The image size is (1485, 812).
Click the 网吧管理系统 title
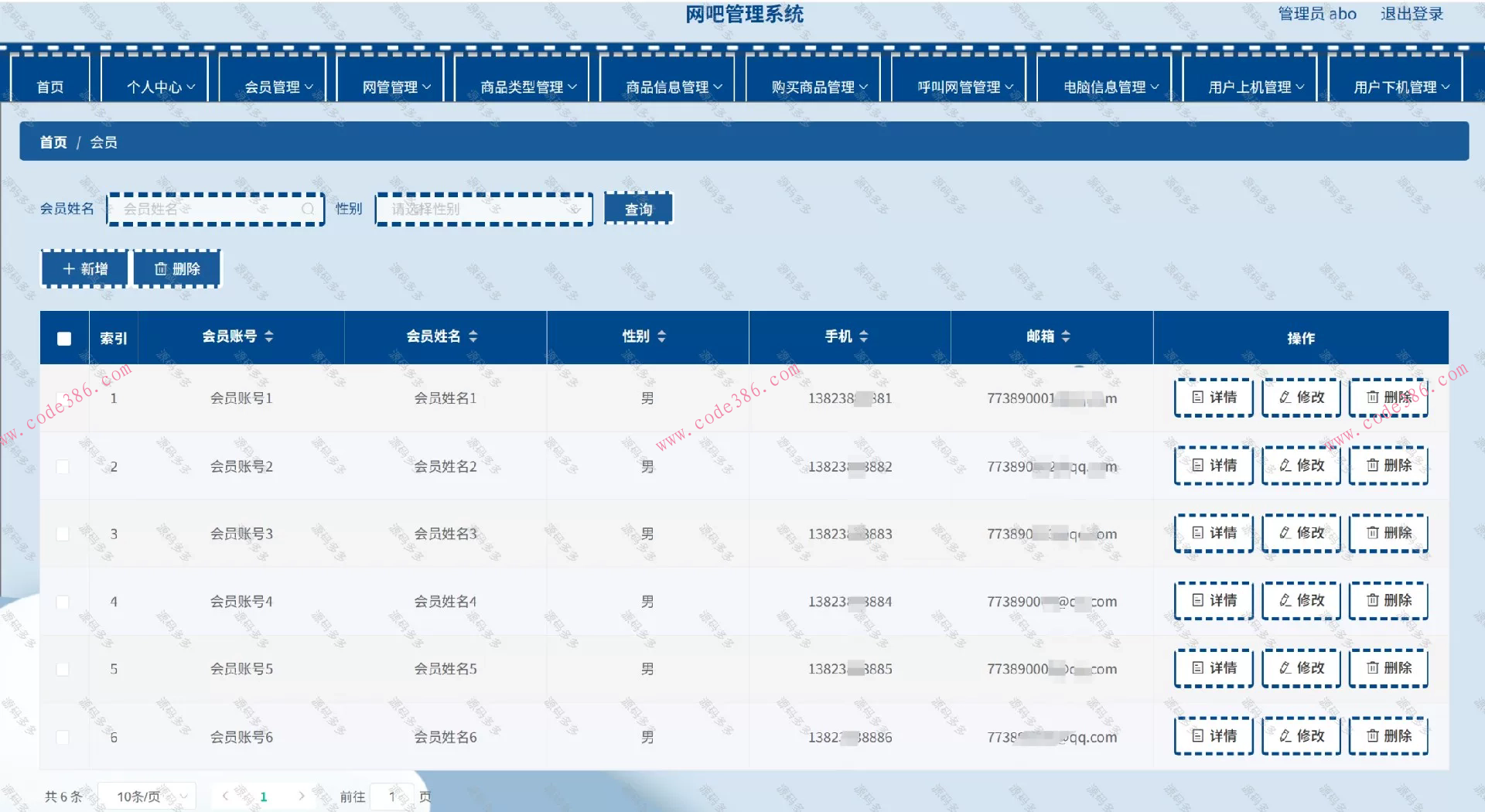[744, 15]
